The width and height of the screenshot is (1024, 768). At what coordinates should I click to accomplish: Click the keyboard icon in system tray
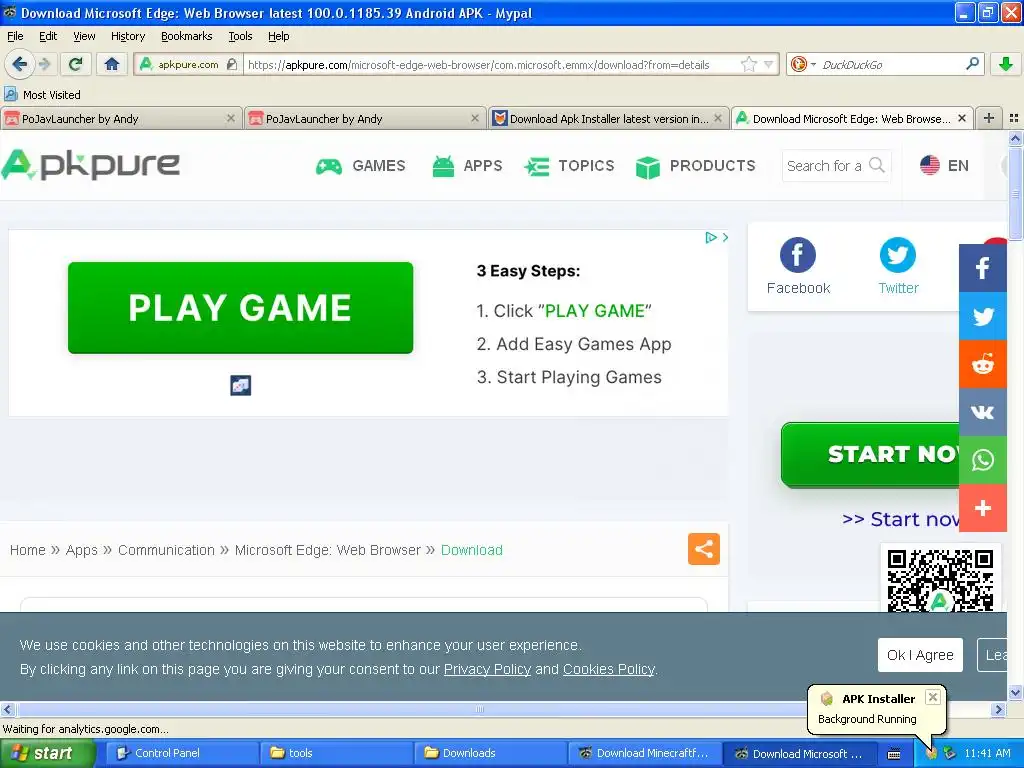pyautogui.click(x=894, y=754)
